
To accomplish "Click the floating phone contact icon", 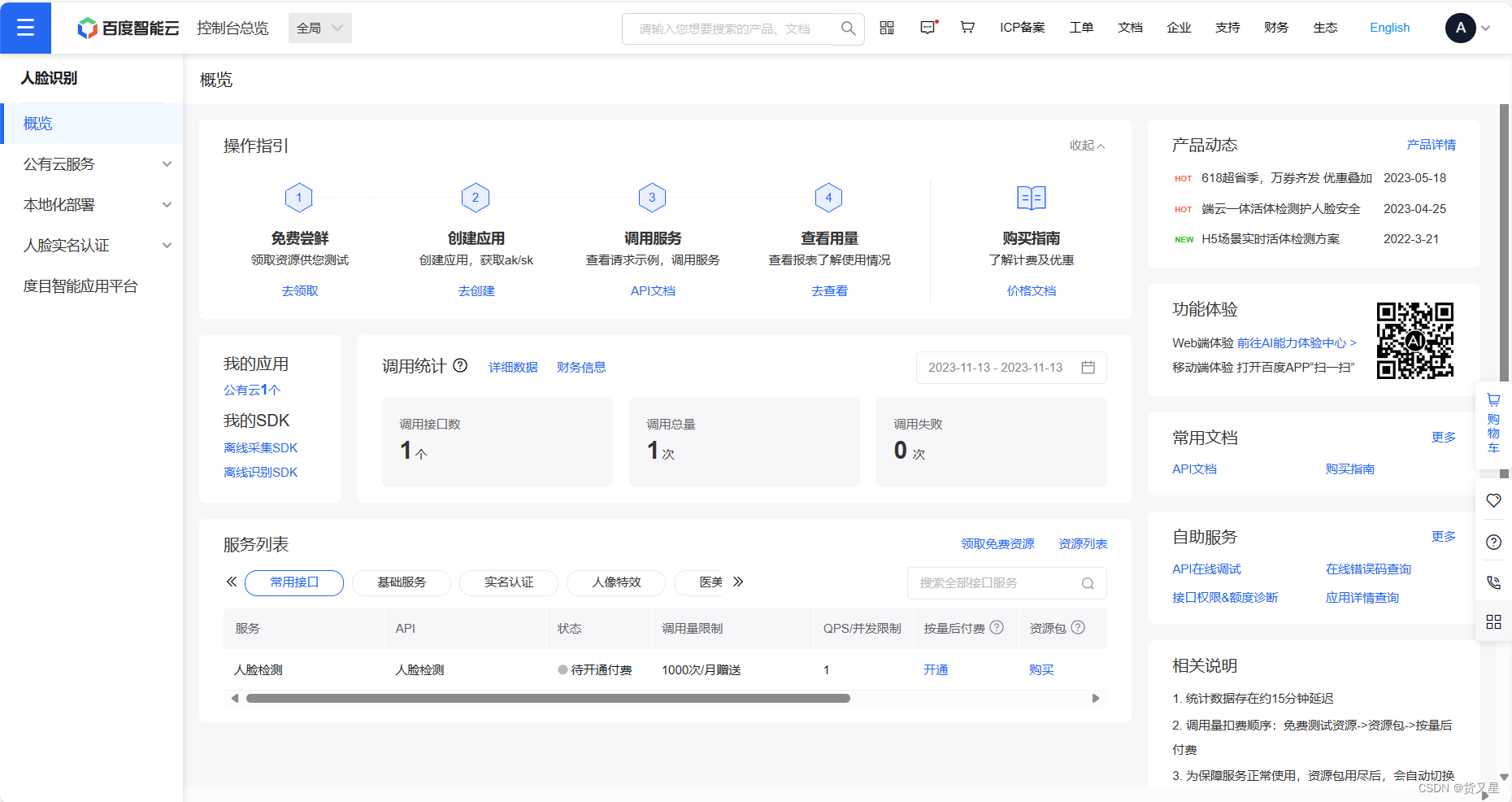I will (1493, 582).
